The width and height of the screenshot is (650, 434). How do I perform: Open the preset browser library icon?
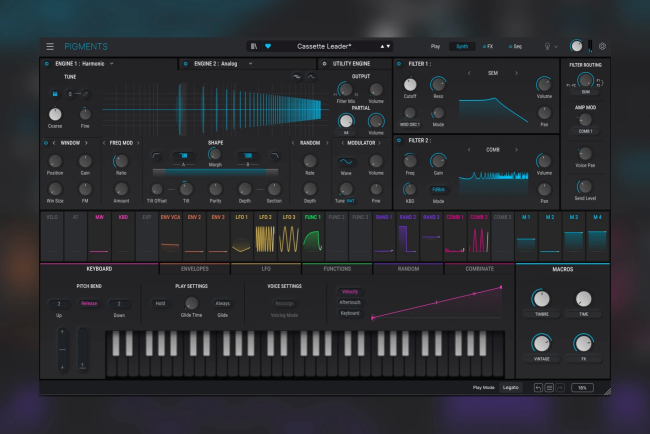click(x=254, y=46)
